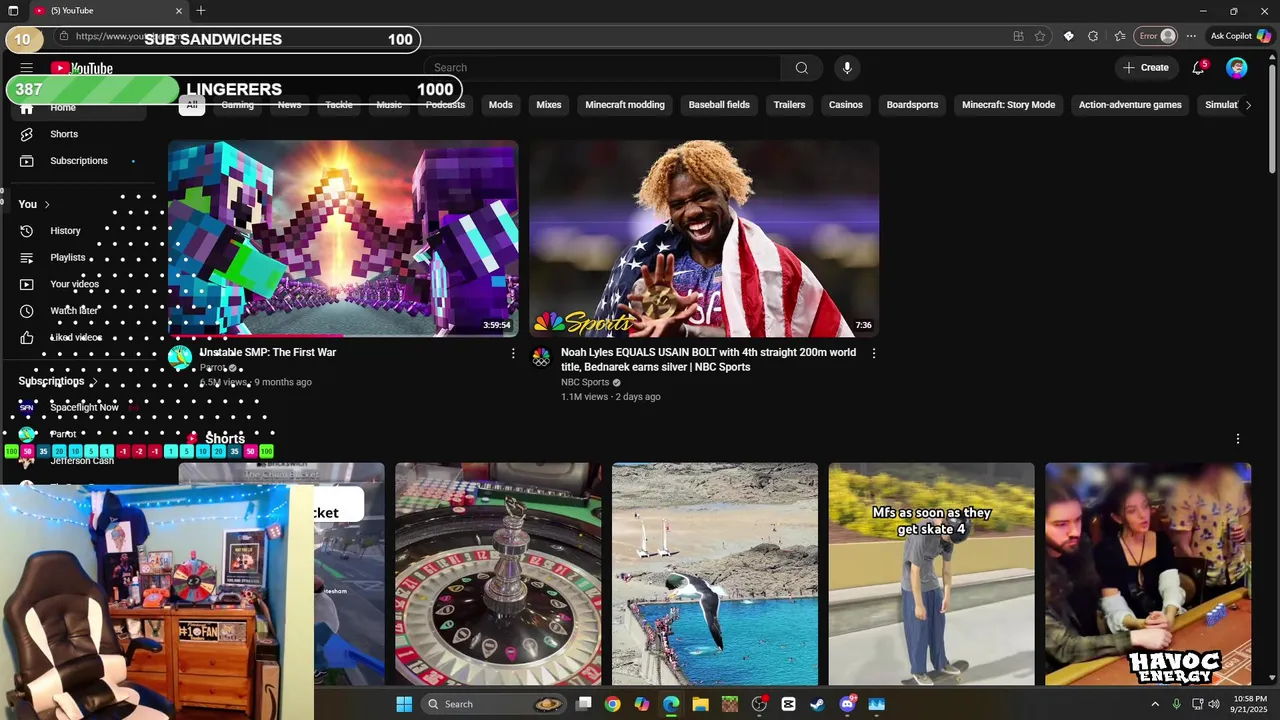The width and height of the screenshot is (1280, 720).
Task: Launch Google Chrome from the taskbar
Action: tap(612, 704)
